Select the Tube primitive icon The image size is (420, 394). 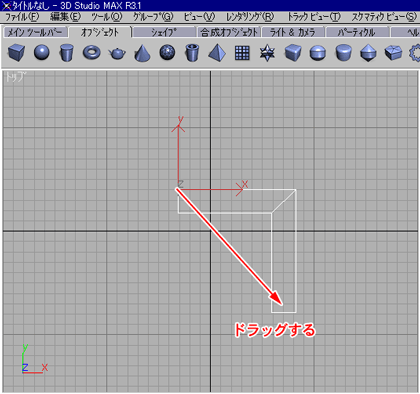point(192,53)
